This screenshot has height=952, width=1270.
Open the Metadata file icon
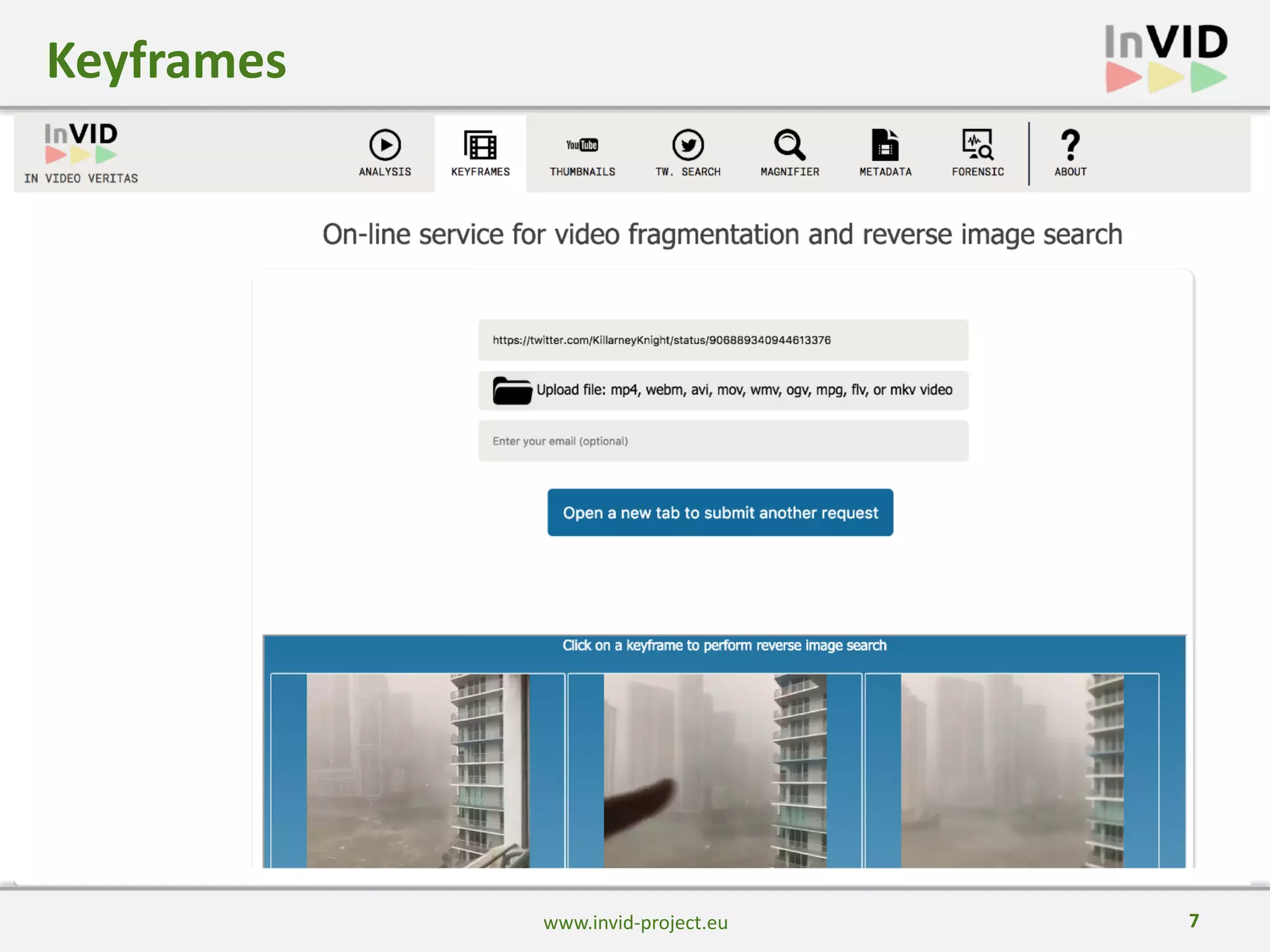coord(886,145)
